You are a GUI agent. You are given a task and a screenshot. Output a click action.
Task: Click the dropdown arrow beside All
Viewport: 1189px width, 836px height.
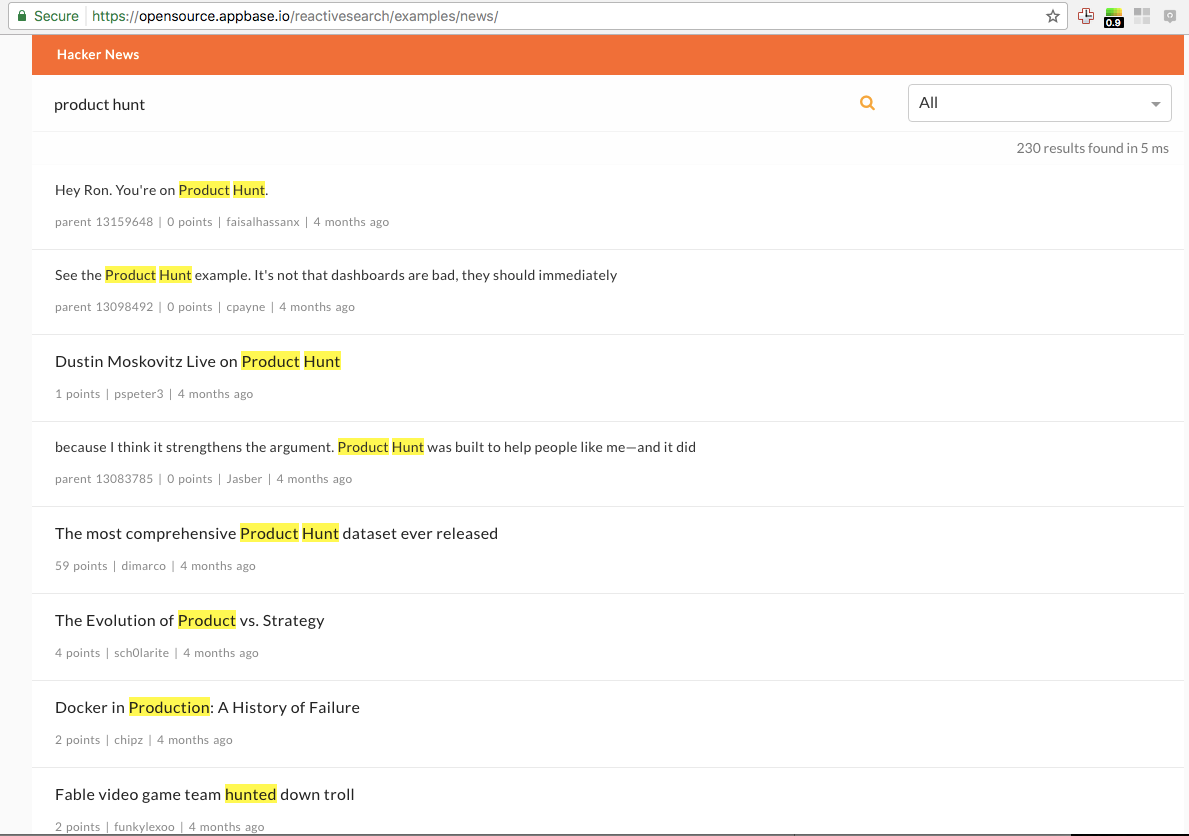pyautogui.click(x=1156, y=104)
